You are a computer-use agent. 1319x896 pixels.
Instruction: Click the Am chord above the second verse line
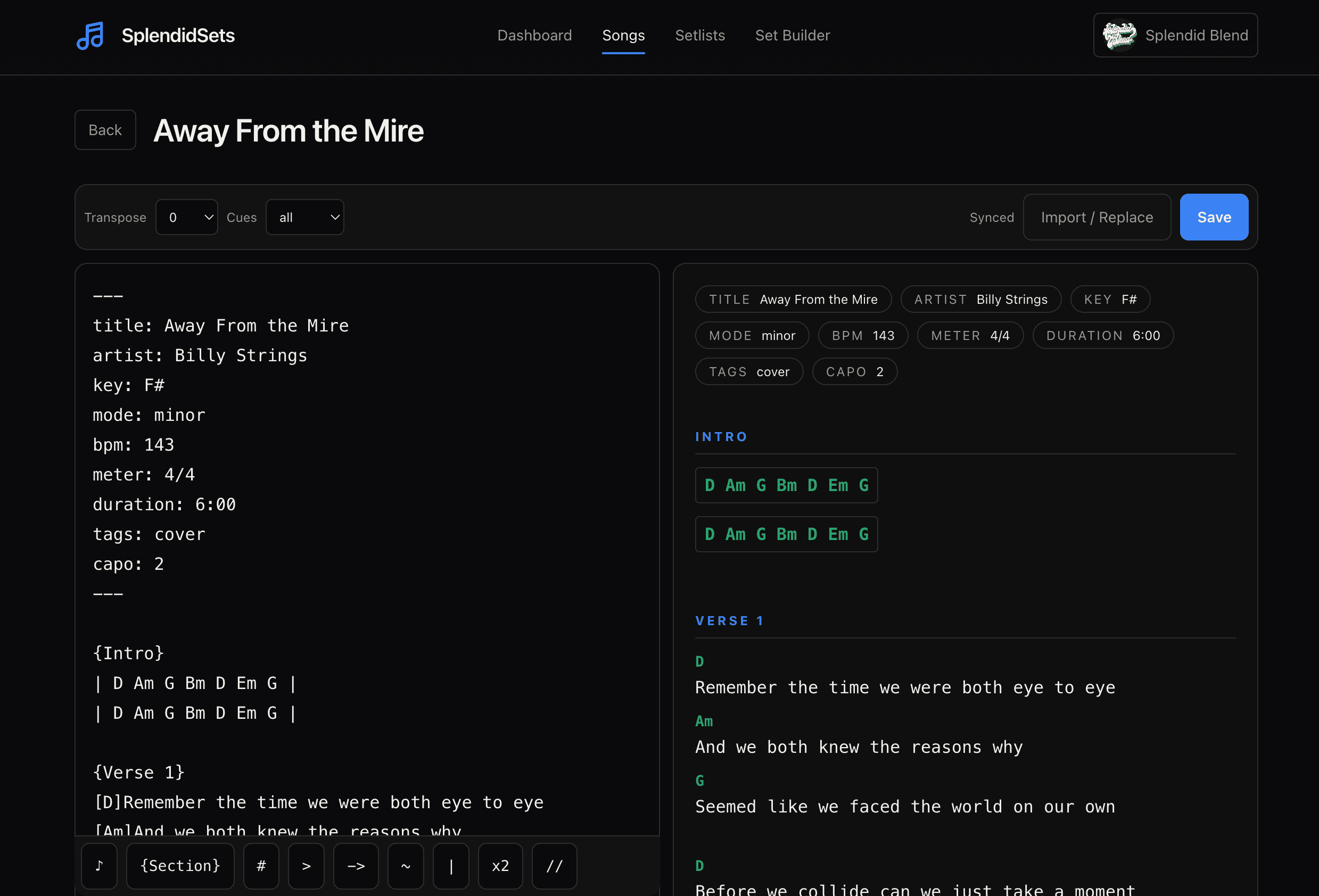coord(704,721)
